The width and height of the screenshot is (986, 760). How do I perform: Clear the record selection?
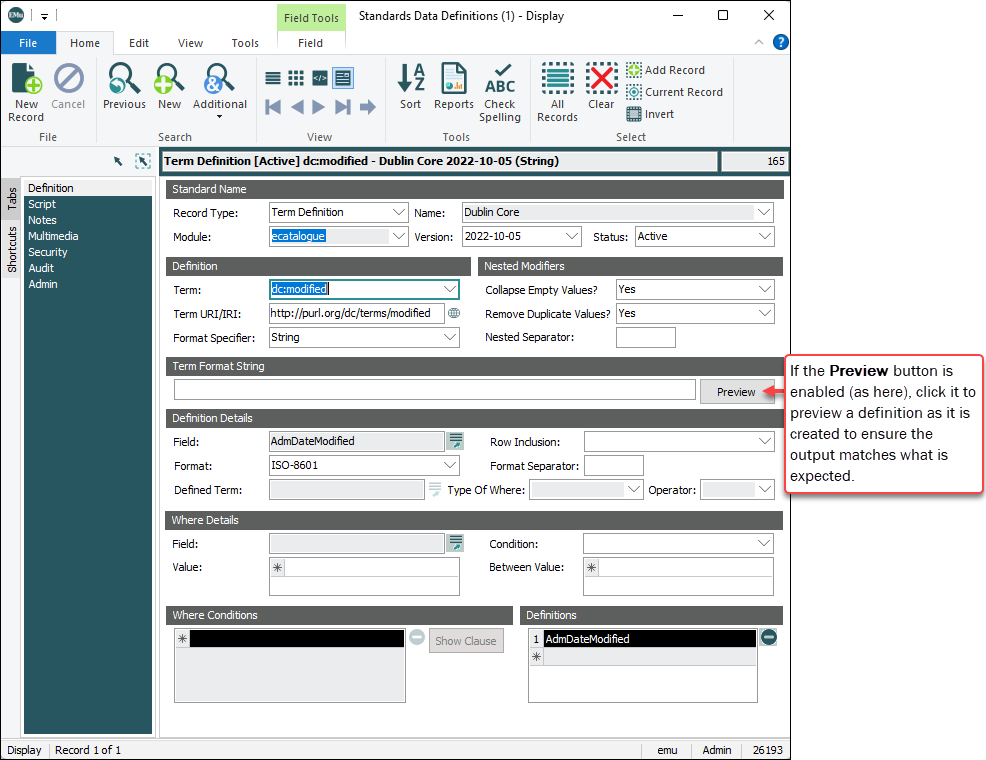click(601, 86)
